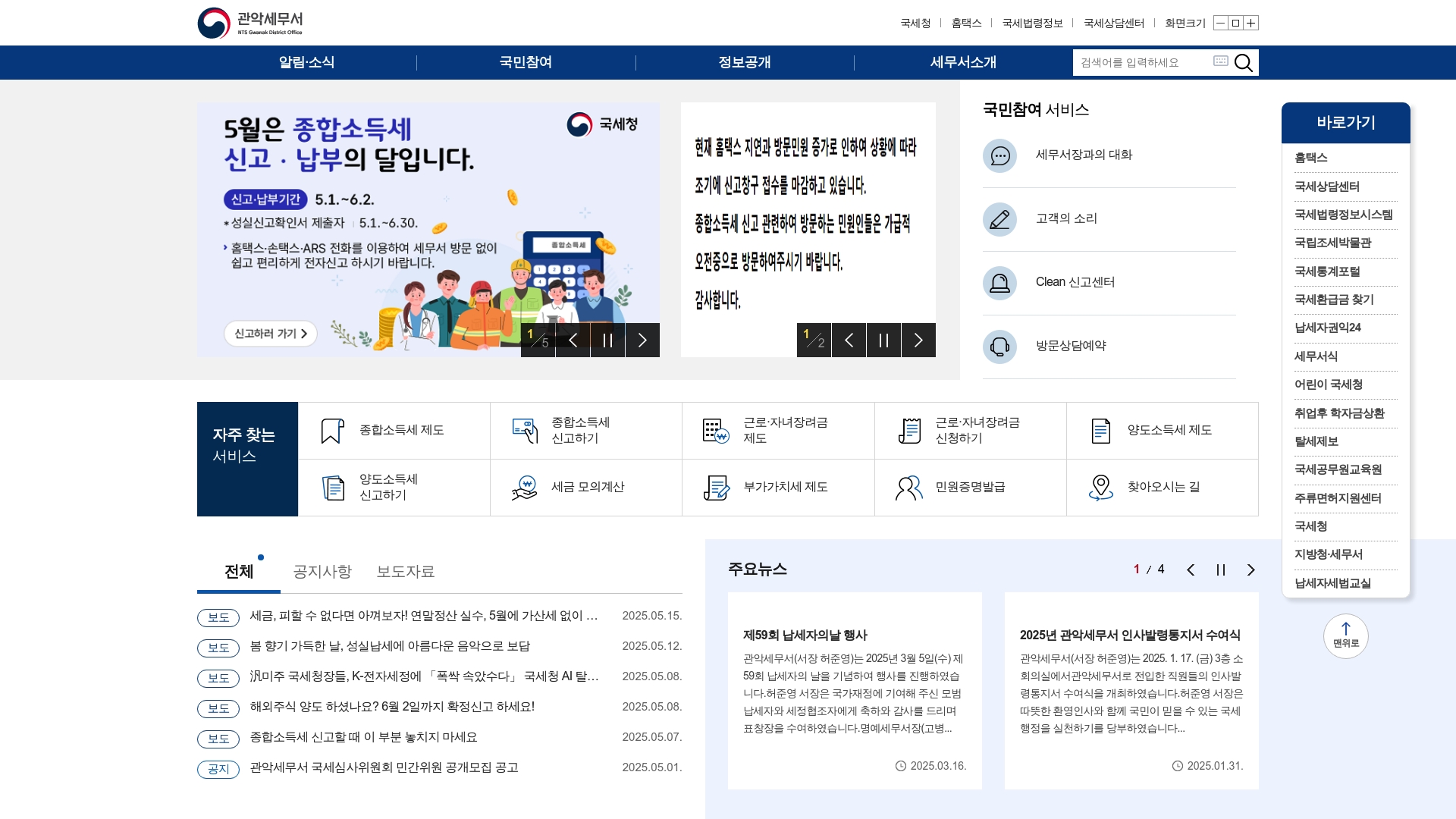Show previous main banner slide
Viewport: 1456px width, 819px height.
point(573,340)
